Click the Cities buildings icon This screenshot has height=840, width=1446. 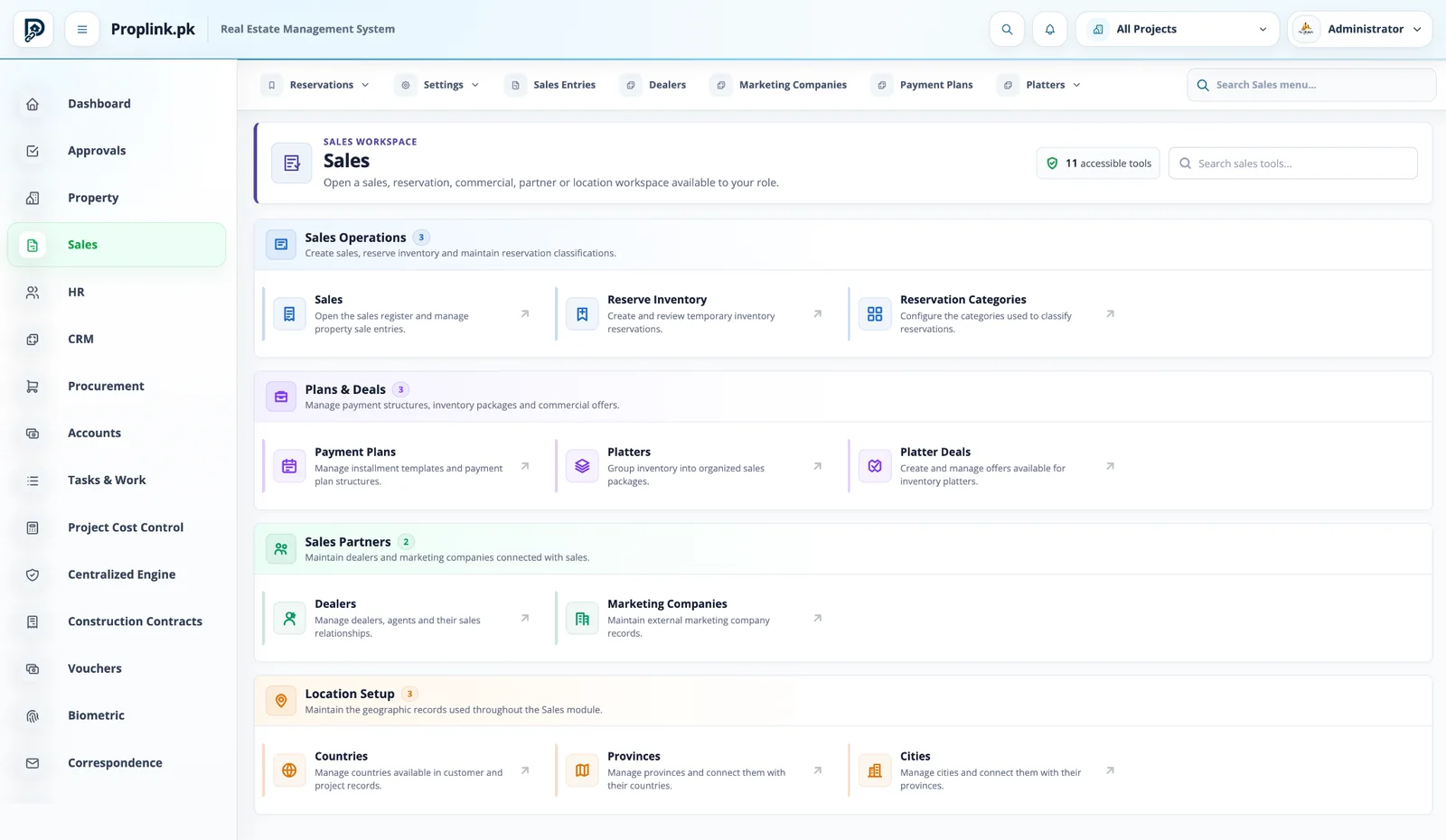click(875, 770)
